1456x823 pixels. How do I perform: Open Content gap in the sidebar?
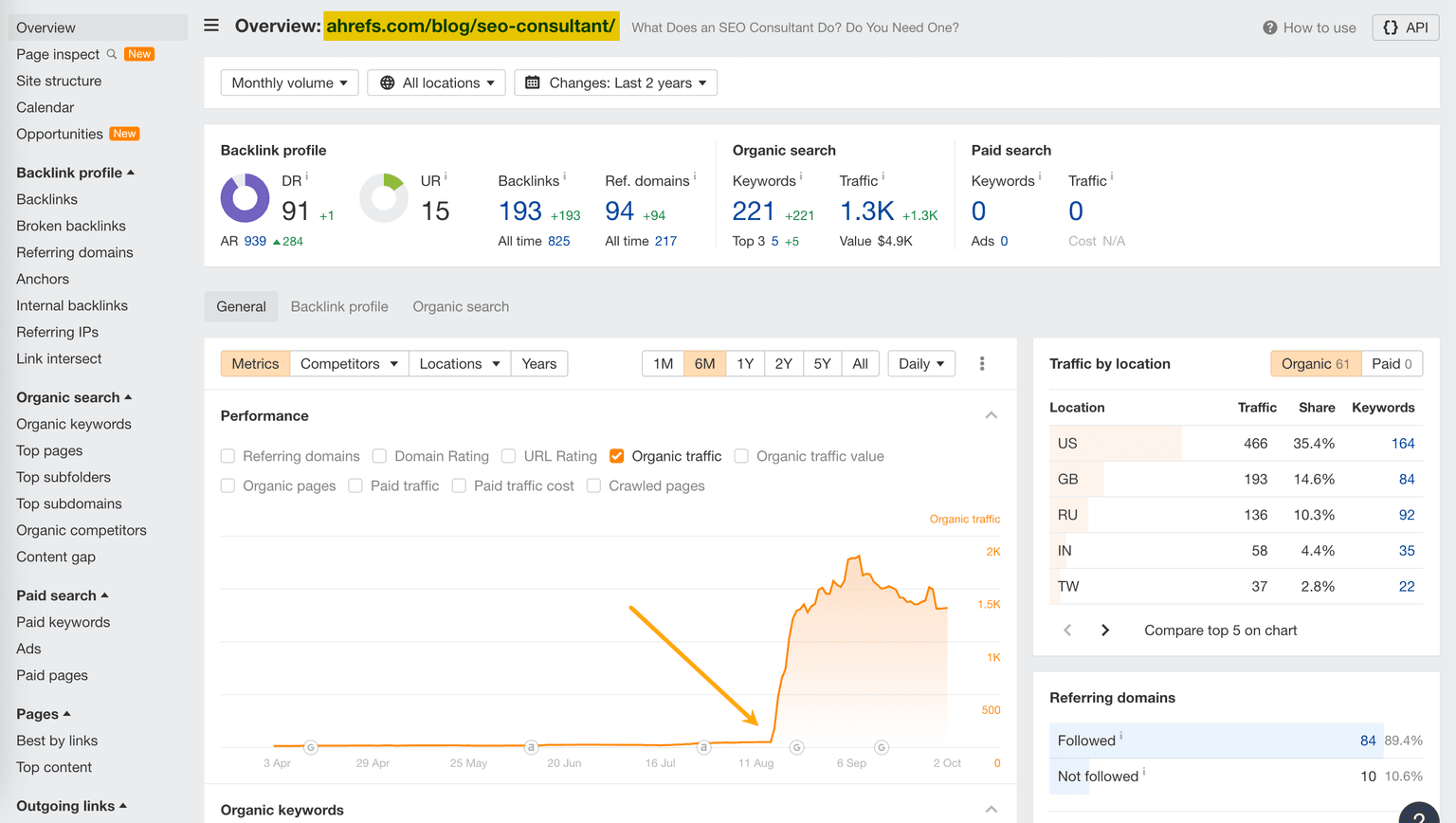coord(57,557)
